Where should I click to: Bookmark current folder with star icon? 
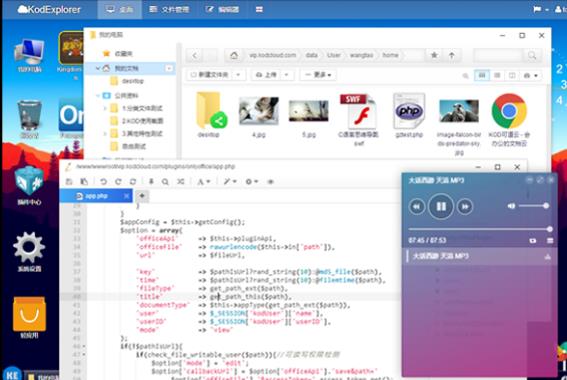coord(434,55)
